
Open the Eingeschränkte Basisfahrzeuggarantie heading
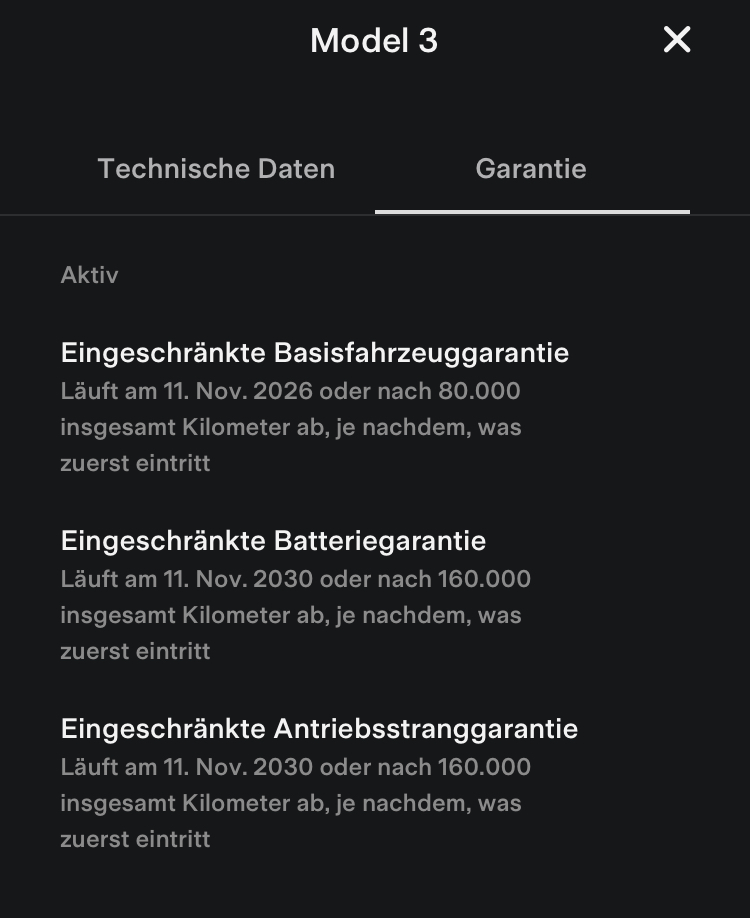click(315, 353)
